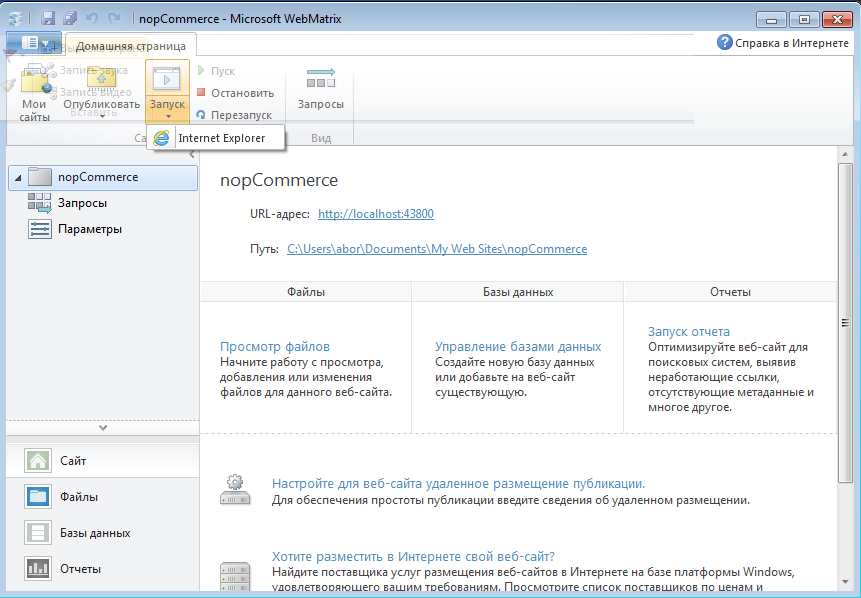Click the gear server icon for remote publishing
861x598 pixels.
[x=235, y=490]
